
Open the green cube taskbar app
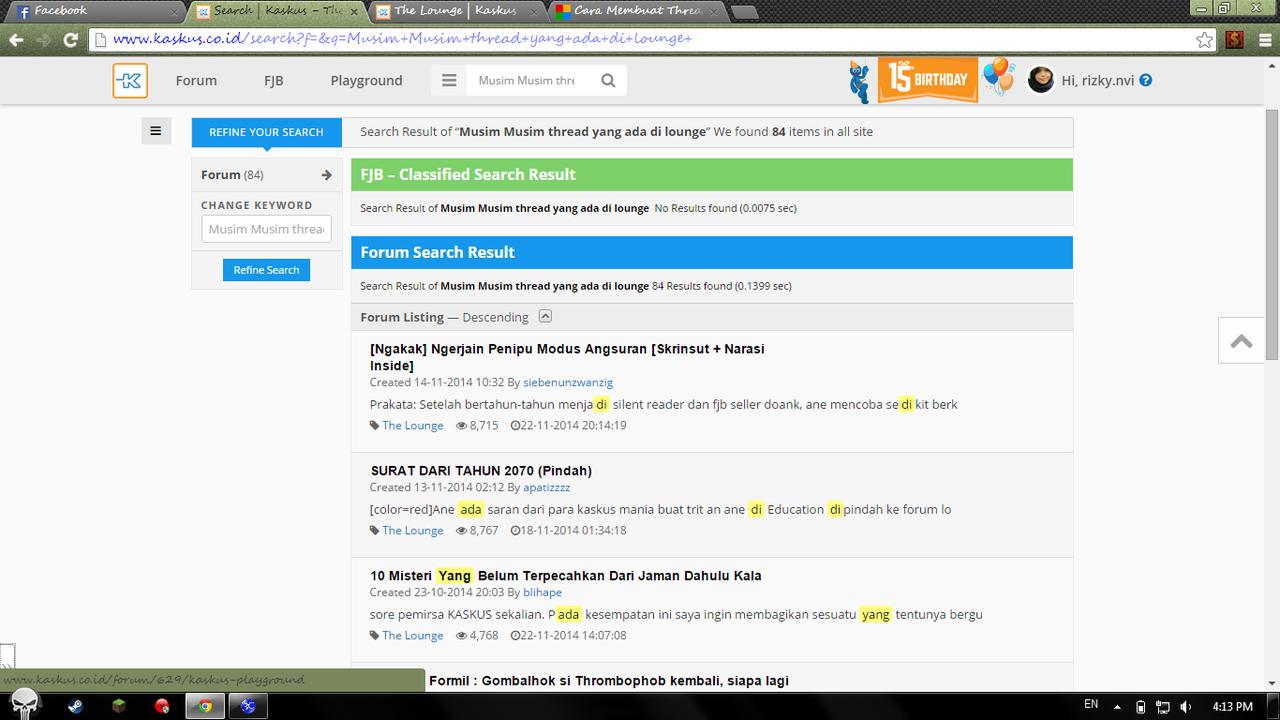click(x=119, y=706)
